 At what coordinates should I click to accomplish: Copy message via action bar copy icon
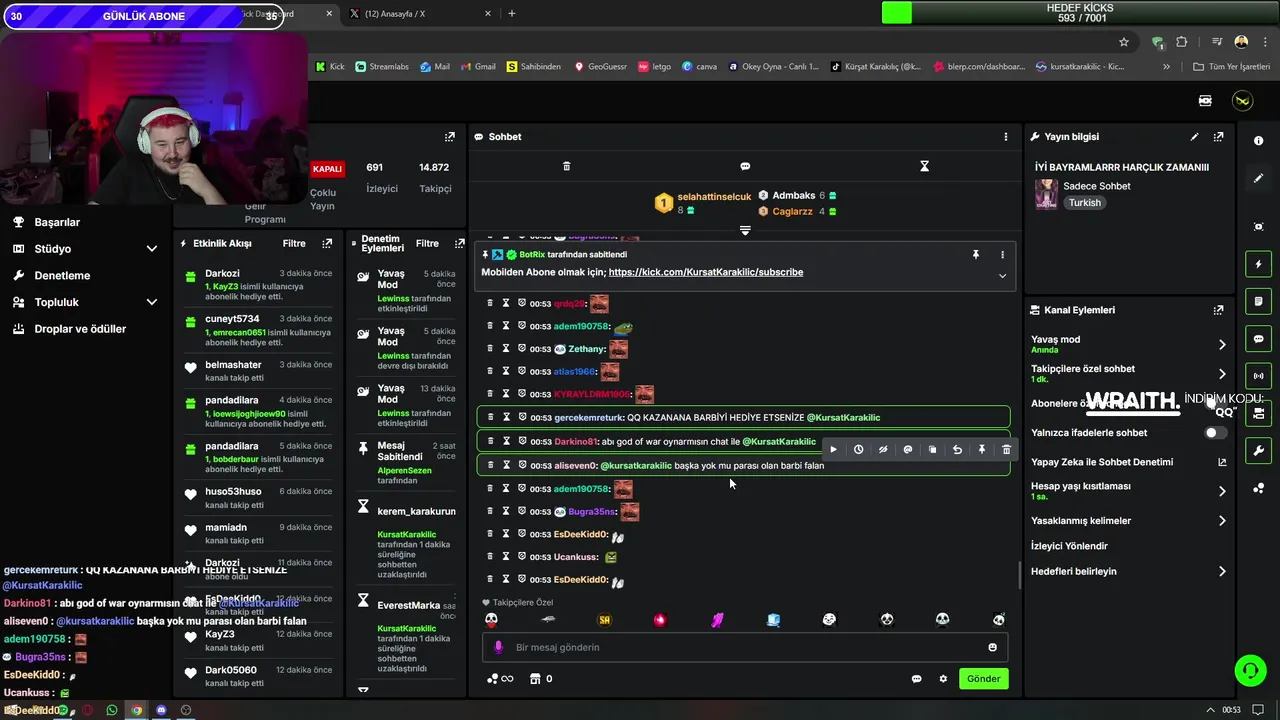[932, 450]
